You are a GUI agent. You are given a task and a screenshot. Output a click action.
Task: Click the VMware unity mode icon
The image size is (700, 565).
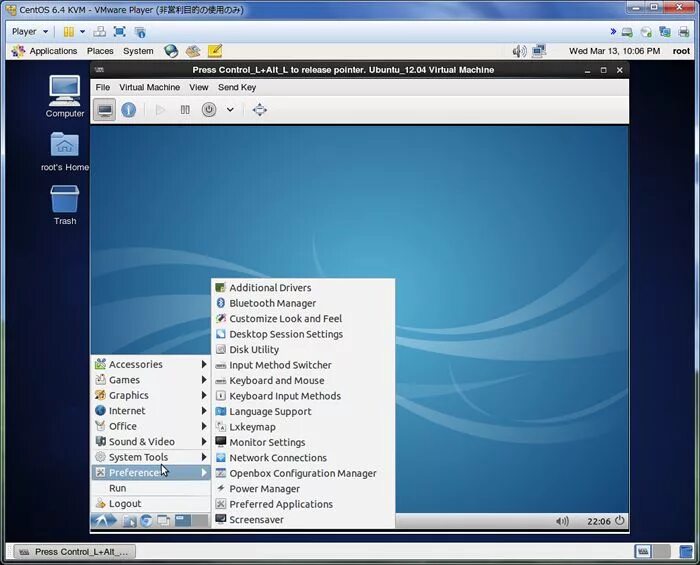pyautogui.click(x=140, y=32)
